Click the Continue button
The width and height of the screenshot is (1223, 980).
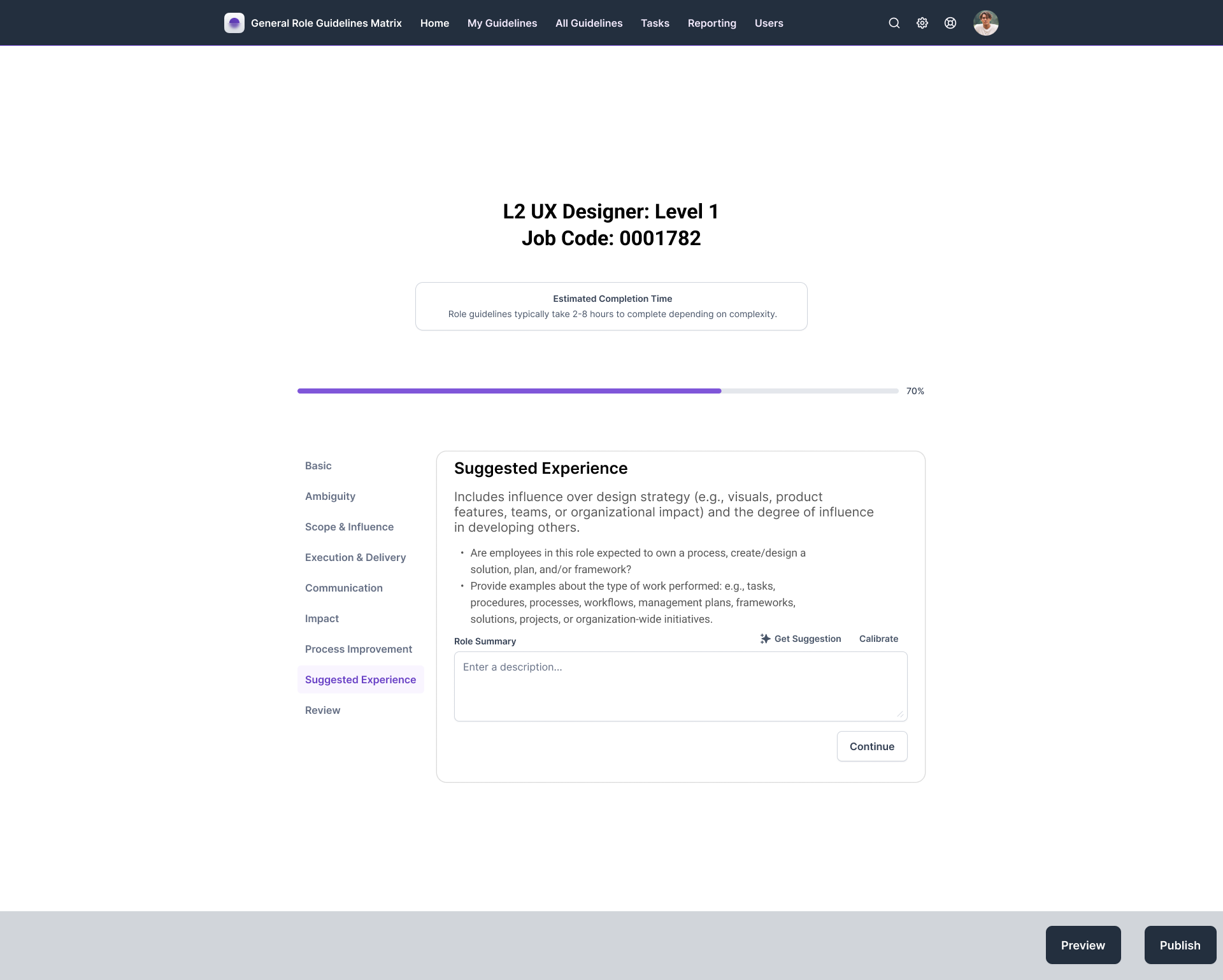point(871,746)
